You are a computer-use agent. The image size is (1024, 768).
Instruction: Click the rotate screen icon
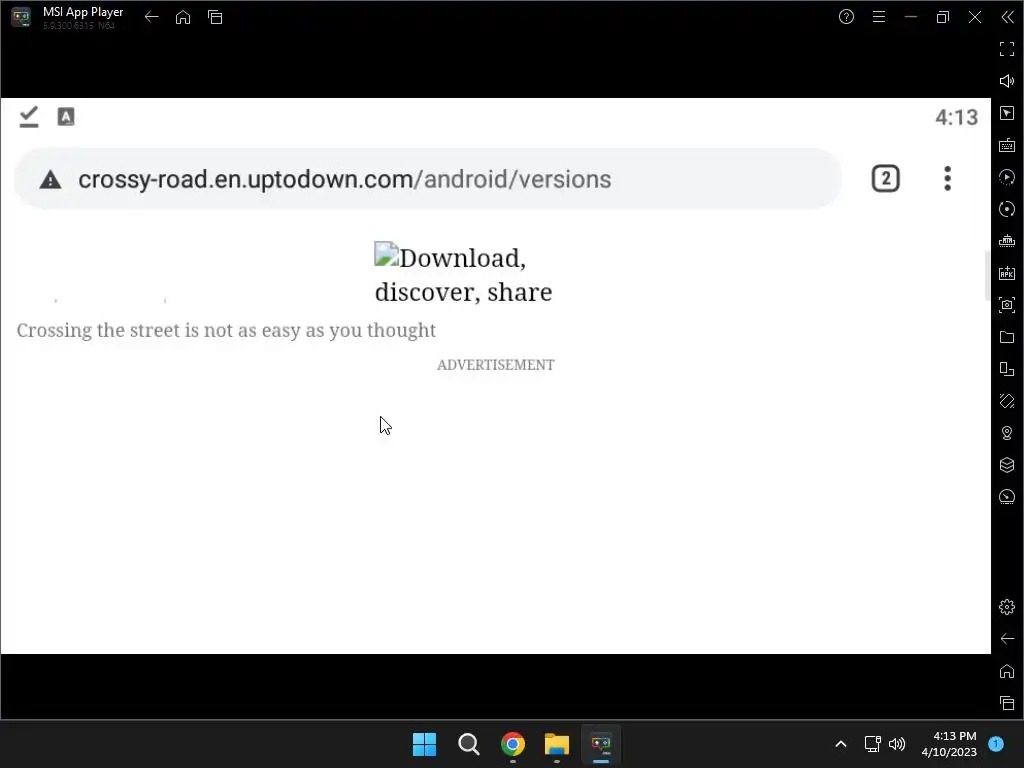[x=1007, y=369]
